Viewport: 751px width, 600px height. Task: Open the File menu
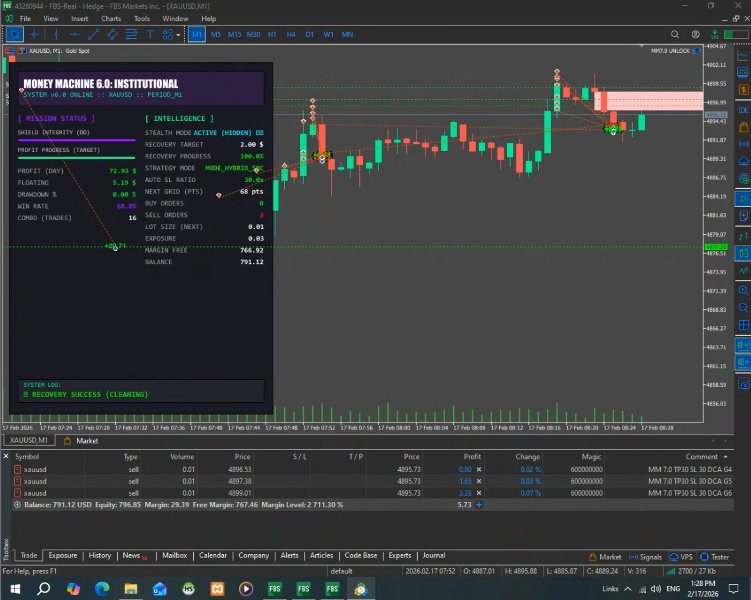pos(25,19)
